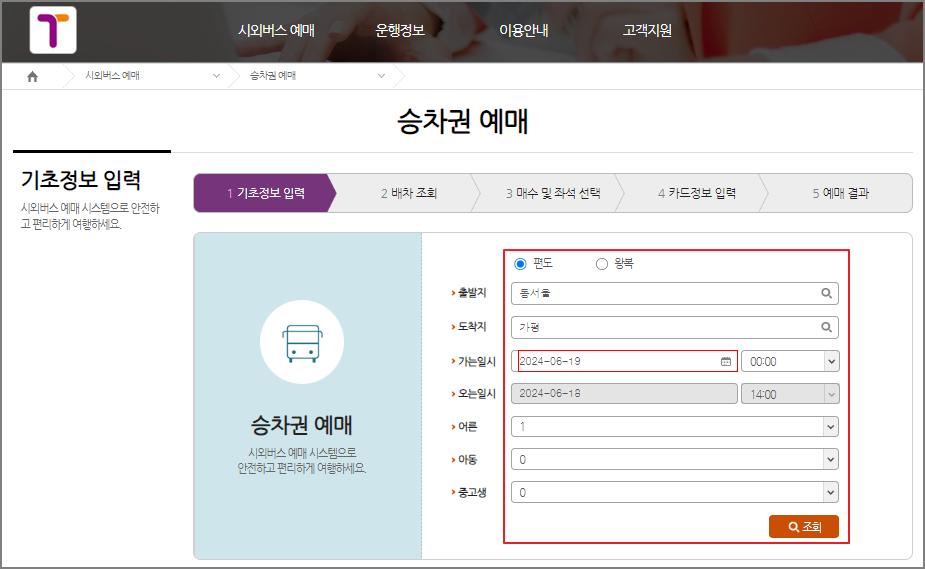Open return time 14:00 dropdown
The image size is (925, 569).
pyautogui.click(x=790, y=394)
